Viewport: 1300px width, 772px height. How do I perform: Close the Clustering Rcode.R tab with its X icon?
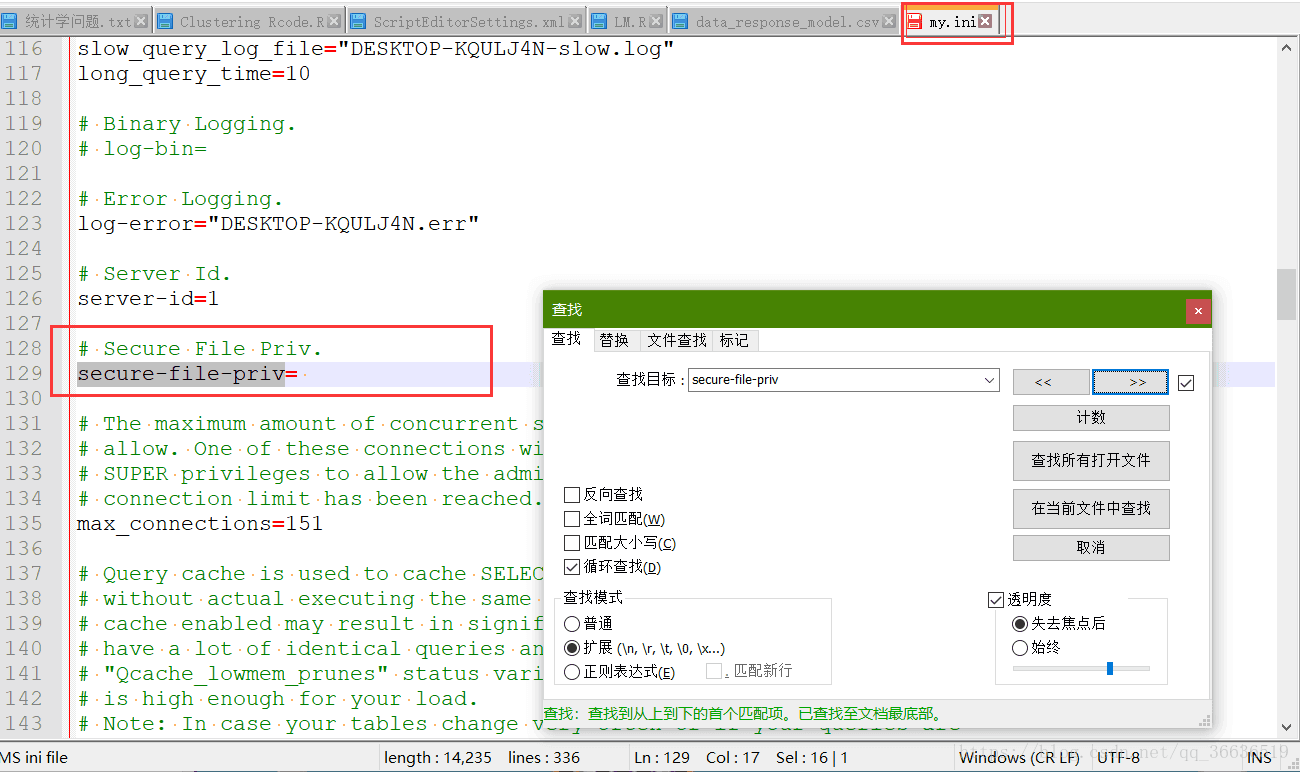coord(334,21)
